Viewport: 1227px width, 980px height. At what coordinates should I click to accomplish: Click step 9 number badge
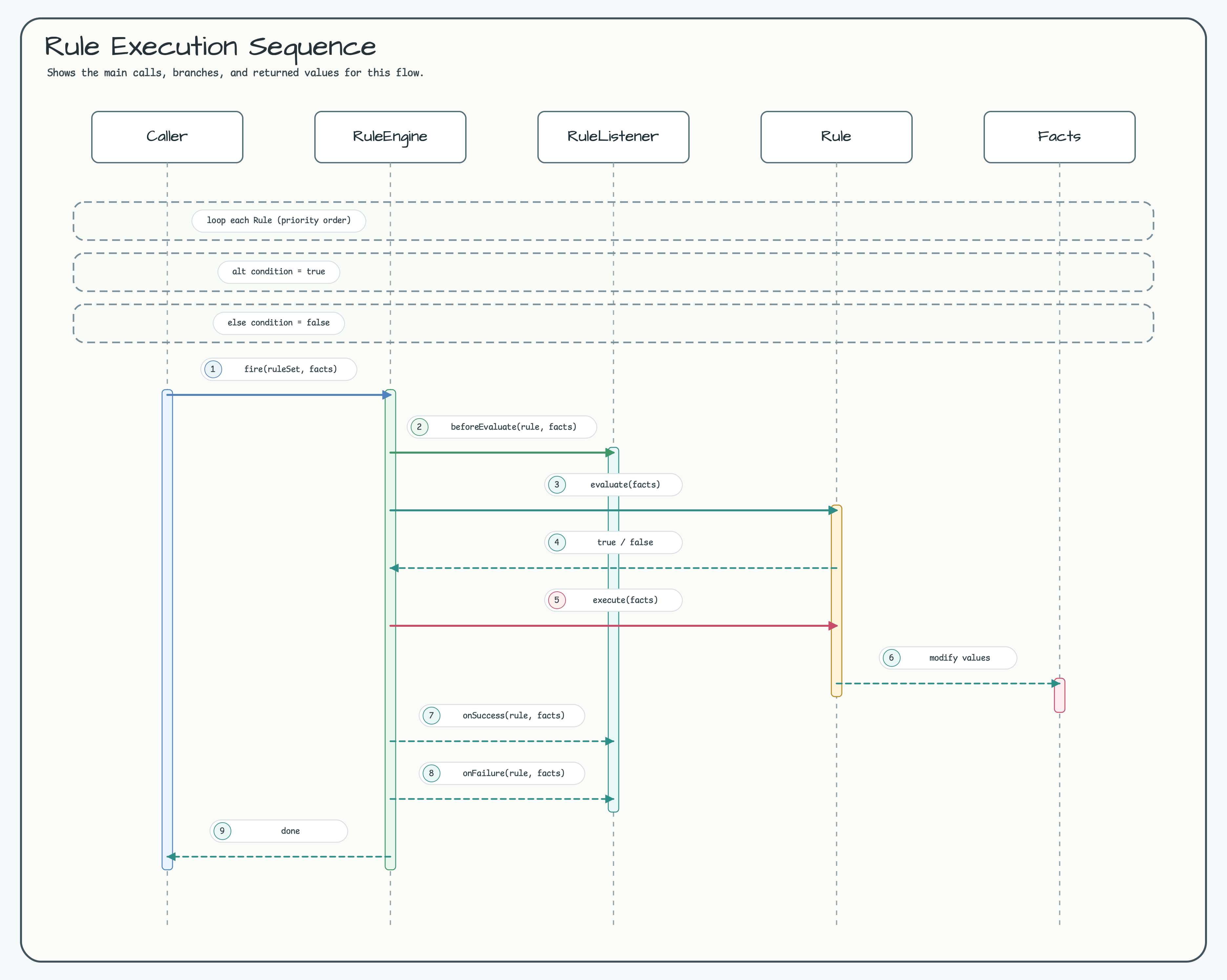click(222, 831)
